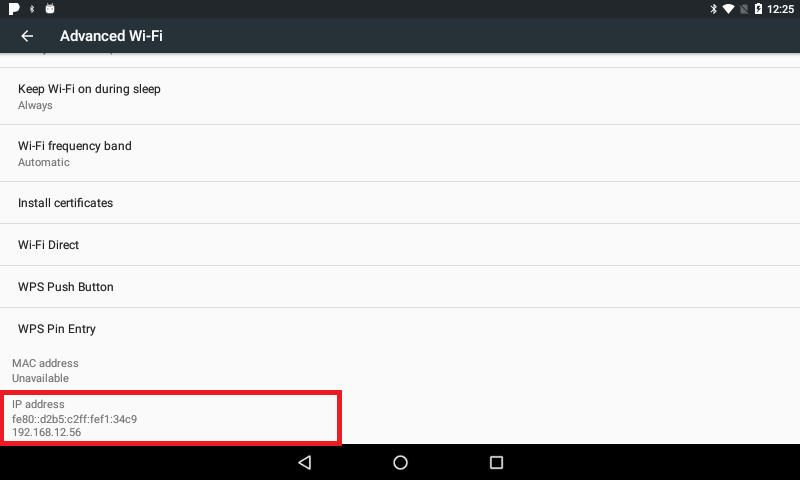Tap the Android robot notification icon

pyautogui.click(x=49, y=8)
